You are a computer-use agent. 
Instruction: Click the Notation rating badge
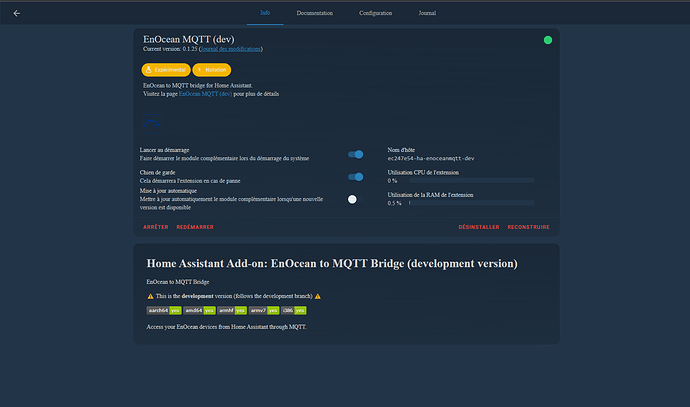coord(204,70)
